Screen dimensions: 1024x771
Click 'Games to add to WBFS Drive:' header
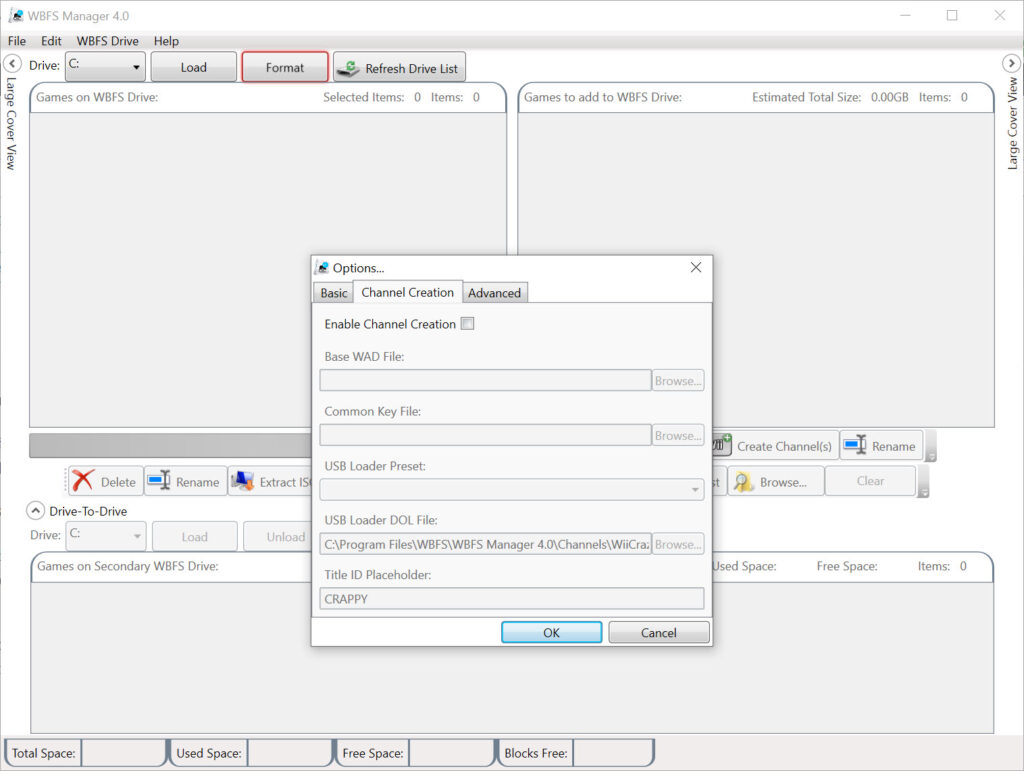click(x=603, y=97)
